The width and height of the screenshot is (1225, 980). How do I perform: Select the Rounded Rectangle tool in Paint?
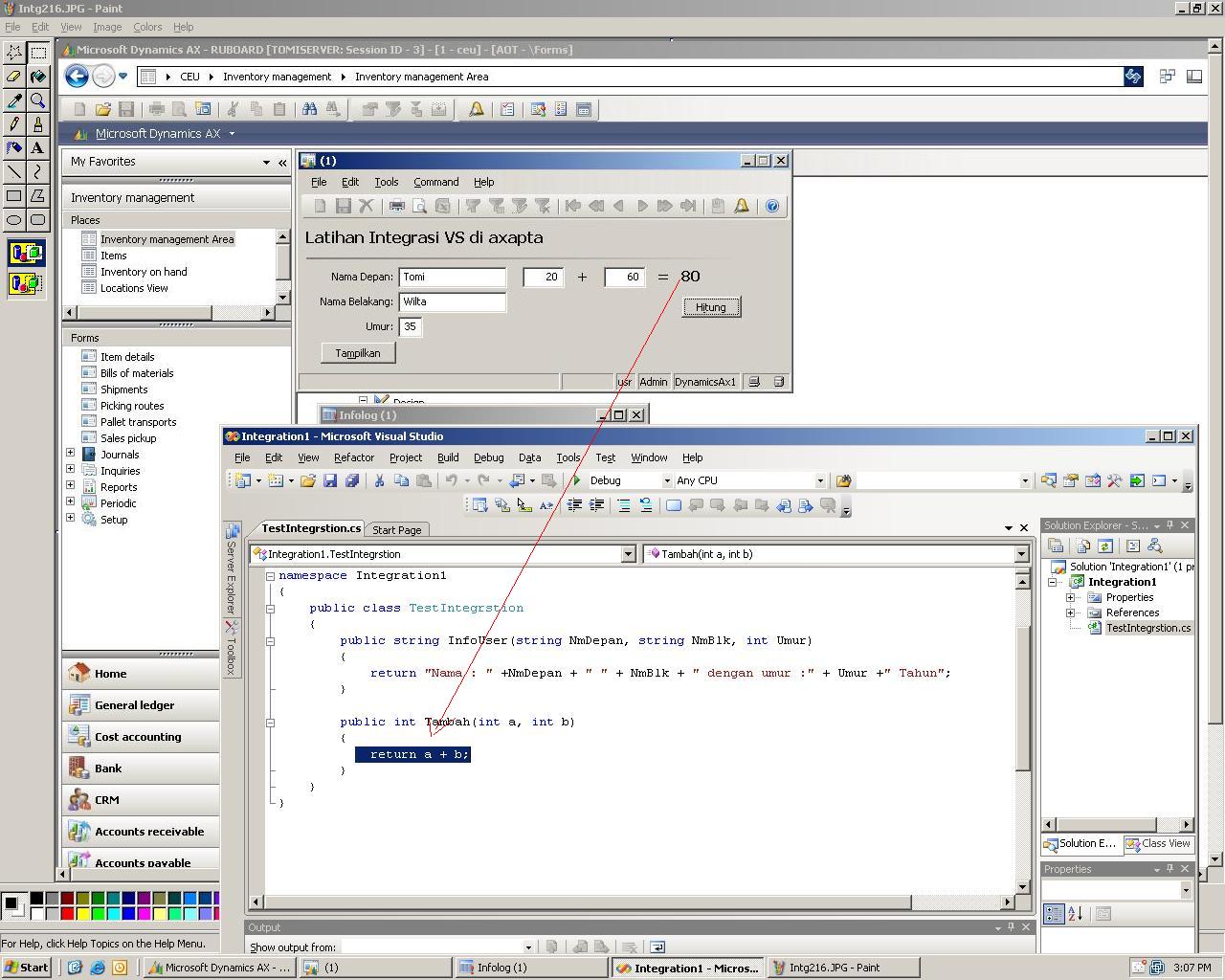[x=38, y=220]
